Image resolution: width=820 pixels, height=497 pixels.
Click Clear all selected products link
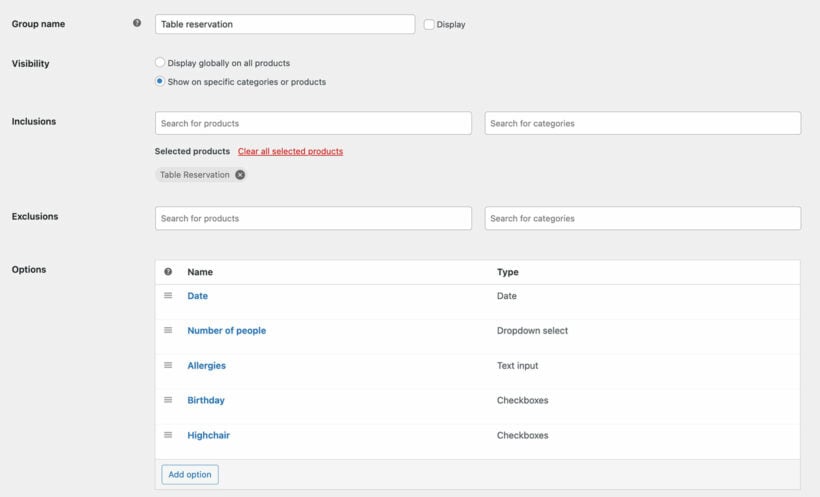coord(290,151)
